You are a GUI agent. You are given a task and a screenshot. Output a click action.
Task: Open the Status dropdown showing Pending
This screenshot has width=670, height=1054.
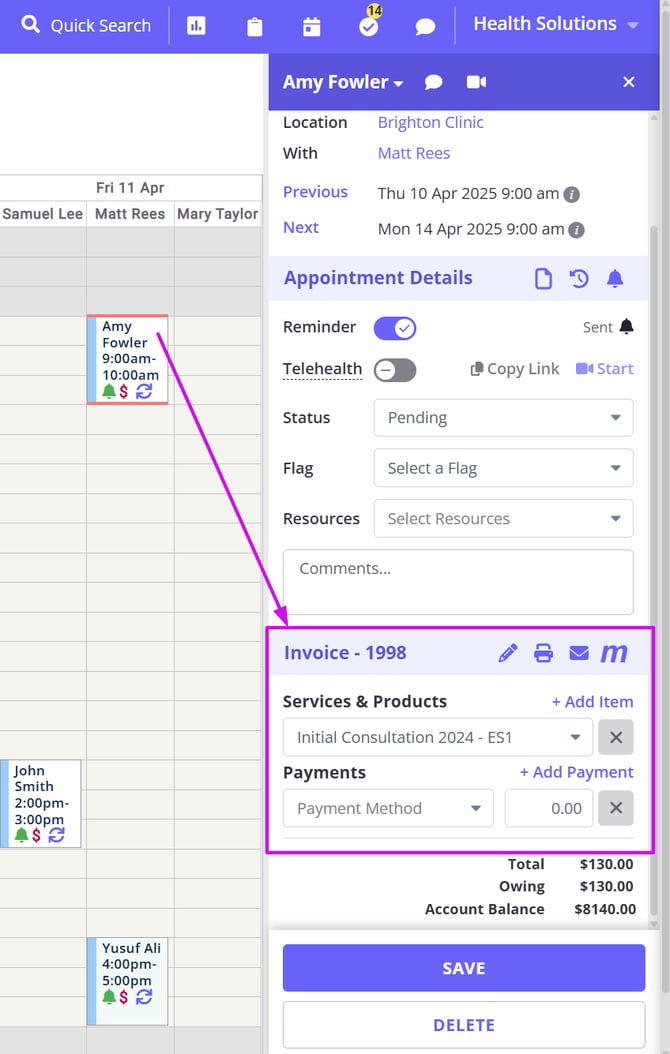(x=503, y=418)
